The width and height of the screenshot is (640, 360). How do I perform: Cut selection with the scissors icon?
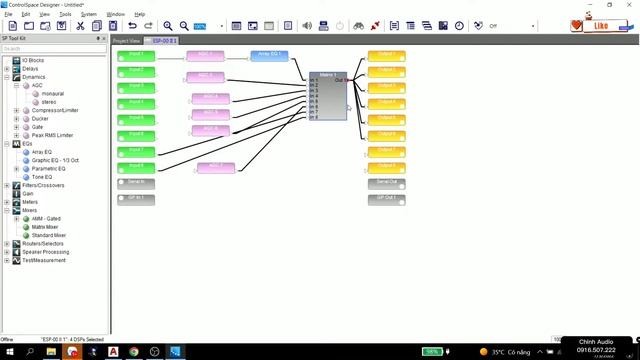(80, 26)
